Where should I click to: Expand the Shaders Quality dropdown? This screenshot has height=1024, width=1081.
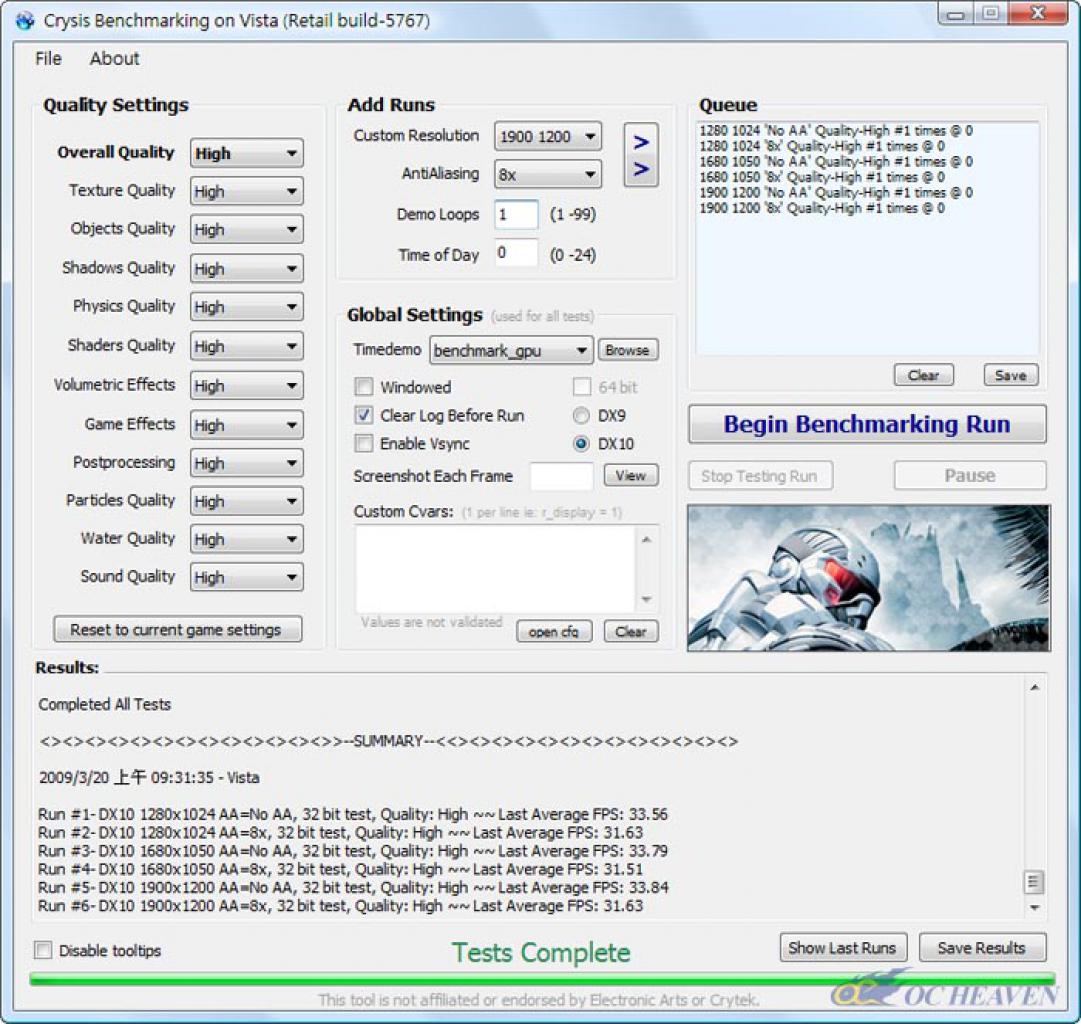[246, 346]
